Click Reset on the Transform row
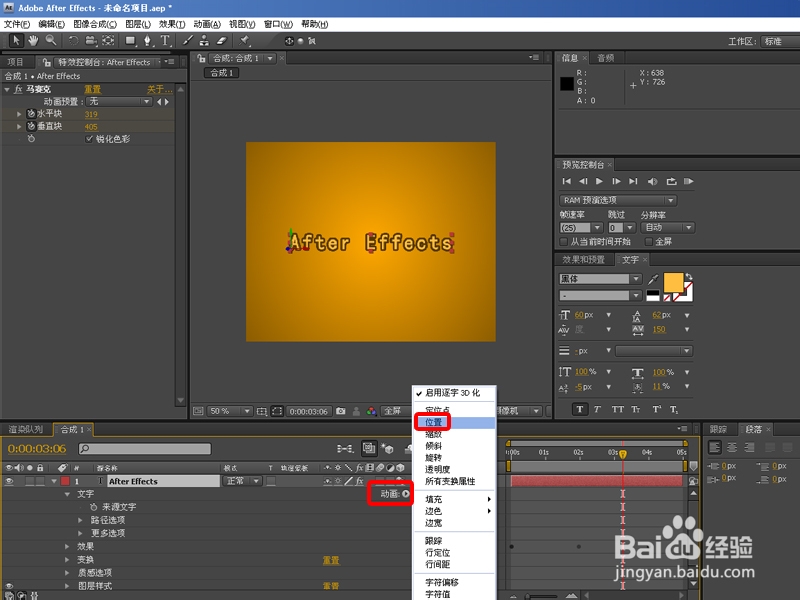 pyautogui.click(x=331, y=560)
